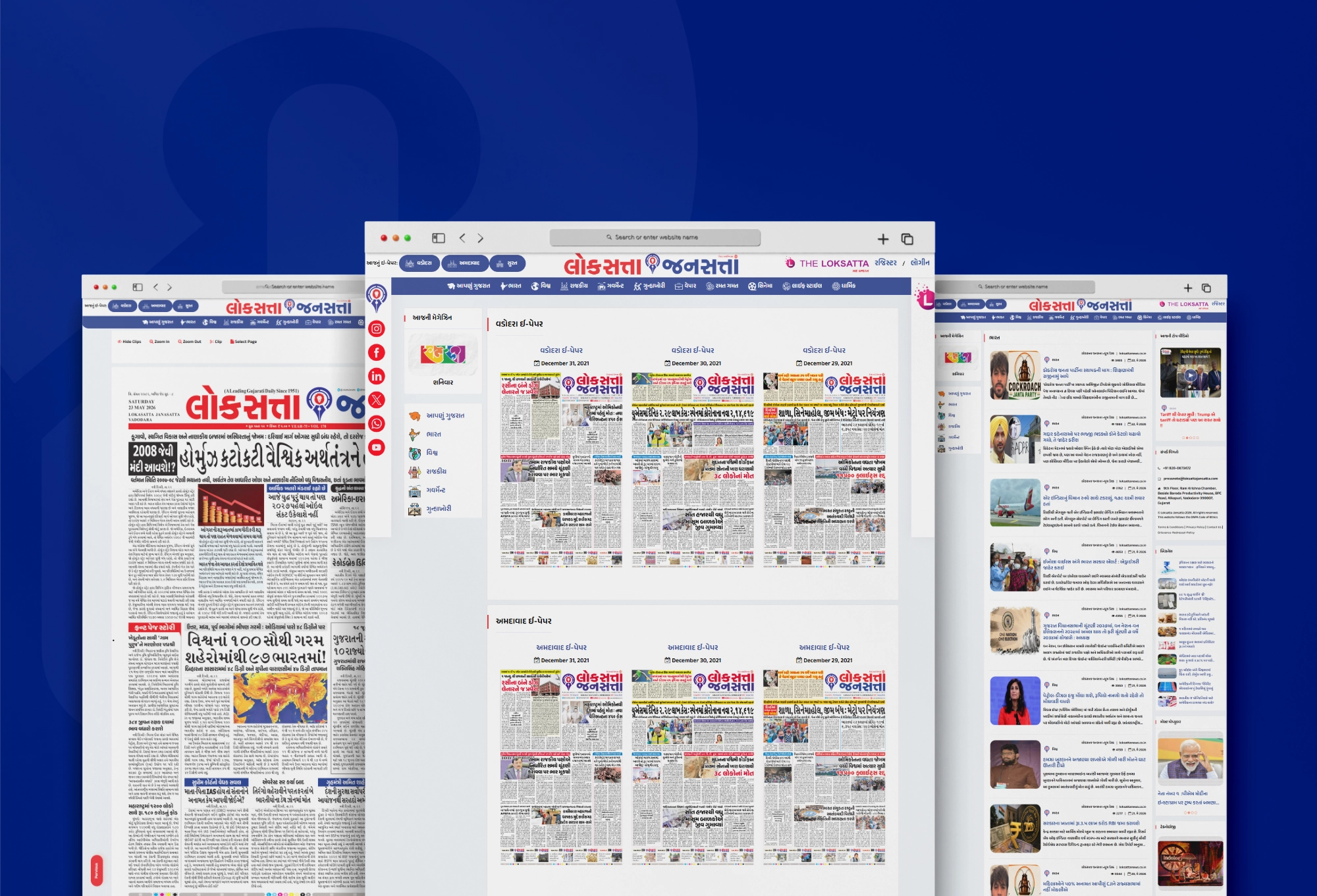Open રાજકીય in center window's left category list
The image size is (1317, 896).
[x=428, y=471]
